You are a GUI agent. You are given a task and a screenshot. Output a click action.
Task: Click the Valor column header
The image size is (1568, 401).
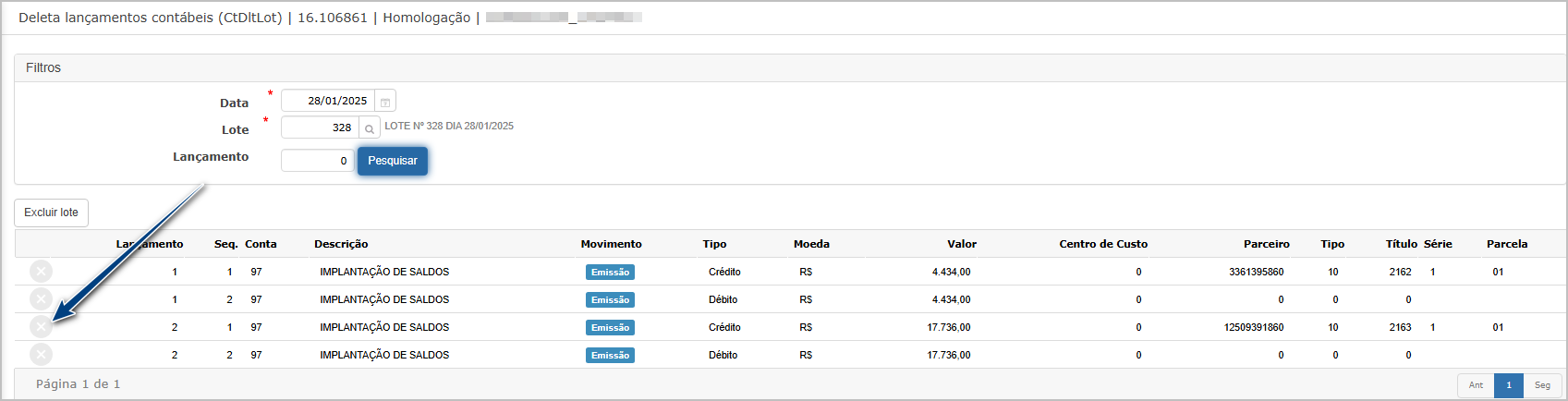click(x=962, y=244)
